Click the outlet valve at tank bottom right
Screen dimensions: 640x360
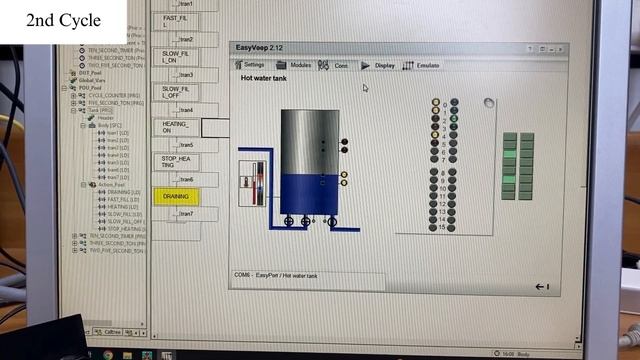[332, 222]
